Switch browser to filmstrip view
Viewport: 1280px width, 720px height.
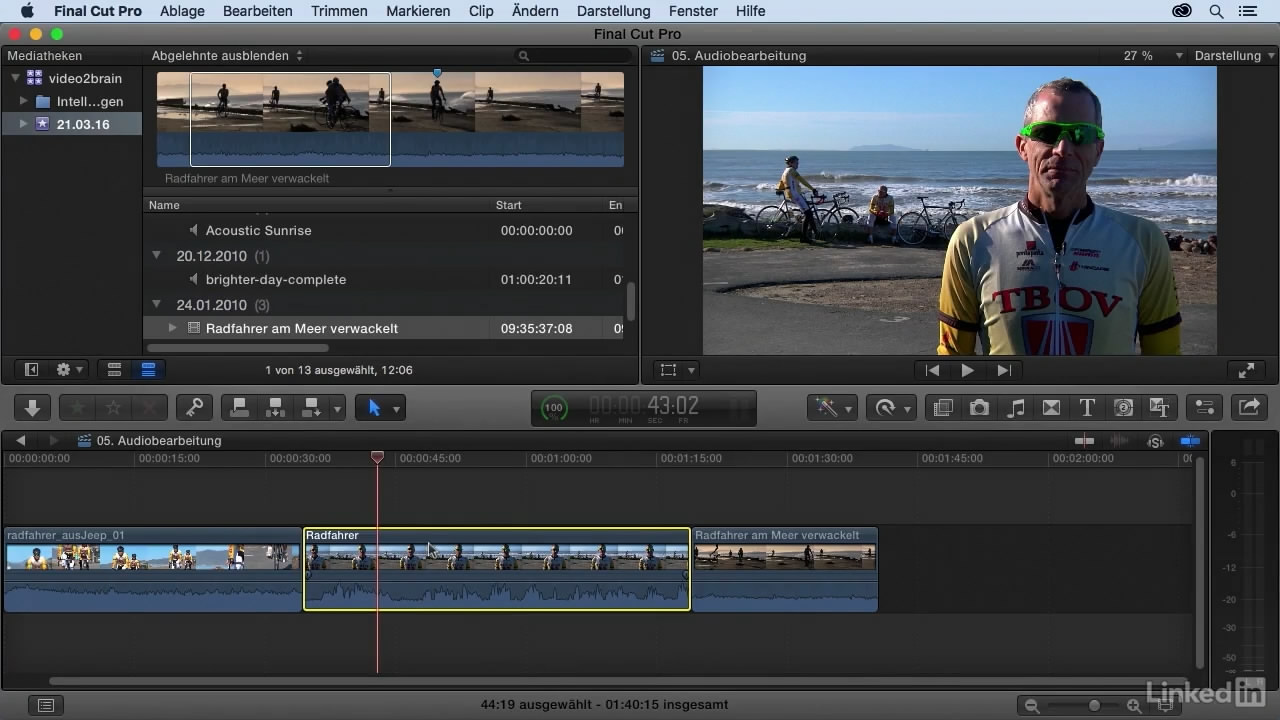coord(115,370)
